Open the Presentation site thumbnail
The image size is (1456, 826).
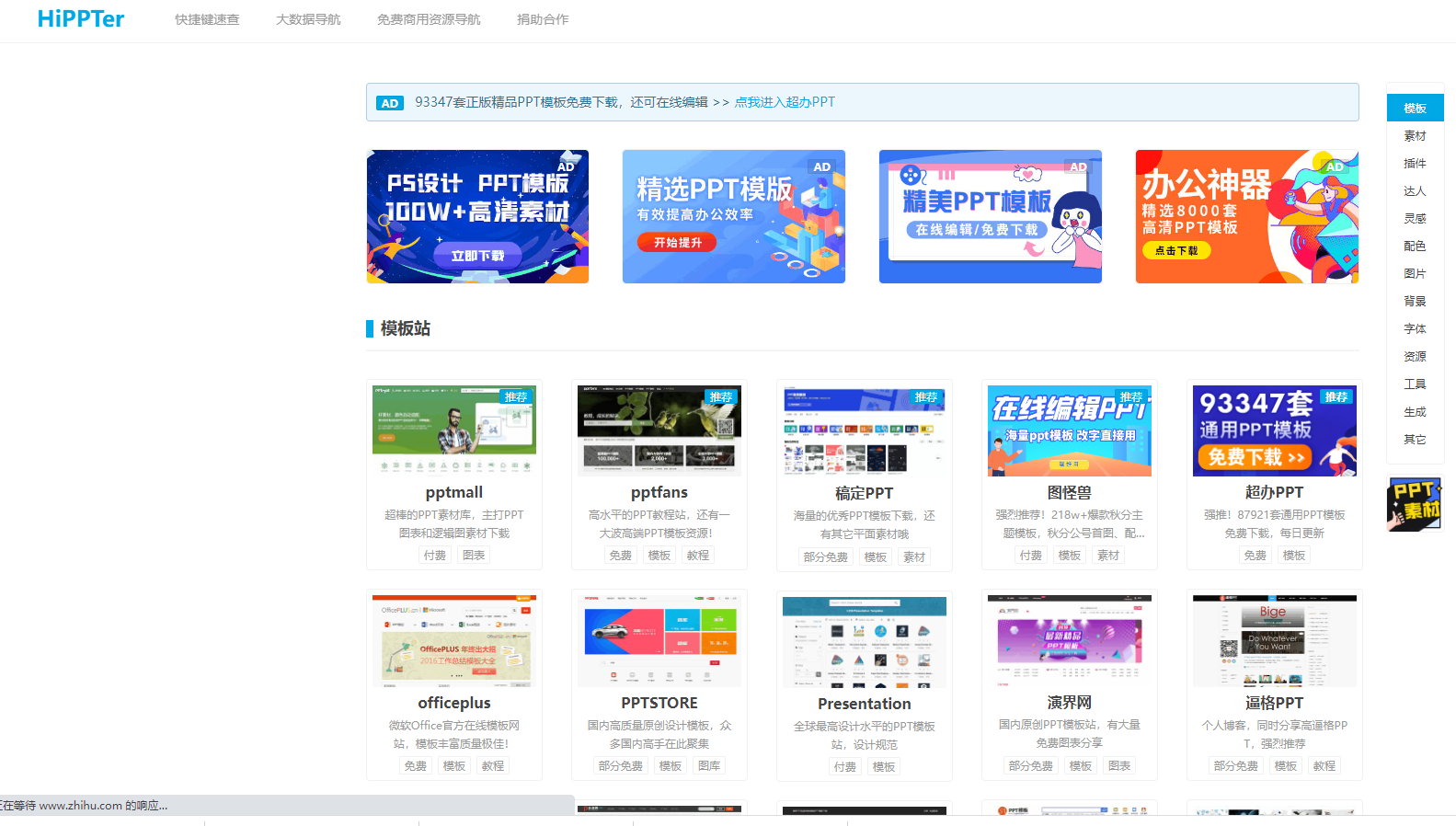click(x=865, y=641)
